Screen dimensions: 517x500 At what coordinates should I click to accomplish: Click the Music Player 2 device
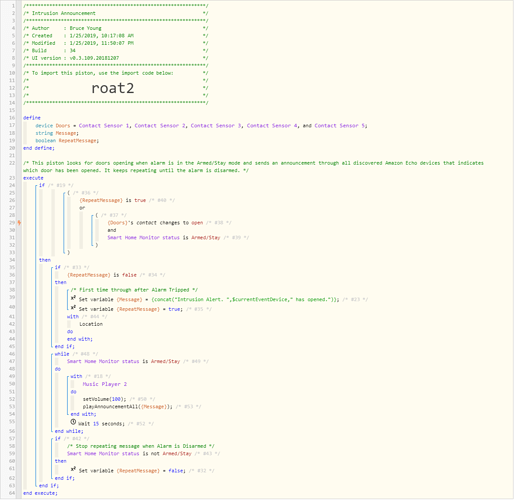105,384
